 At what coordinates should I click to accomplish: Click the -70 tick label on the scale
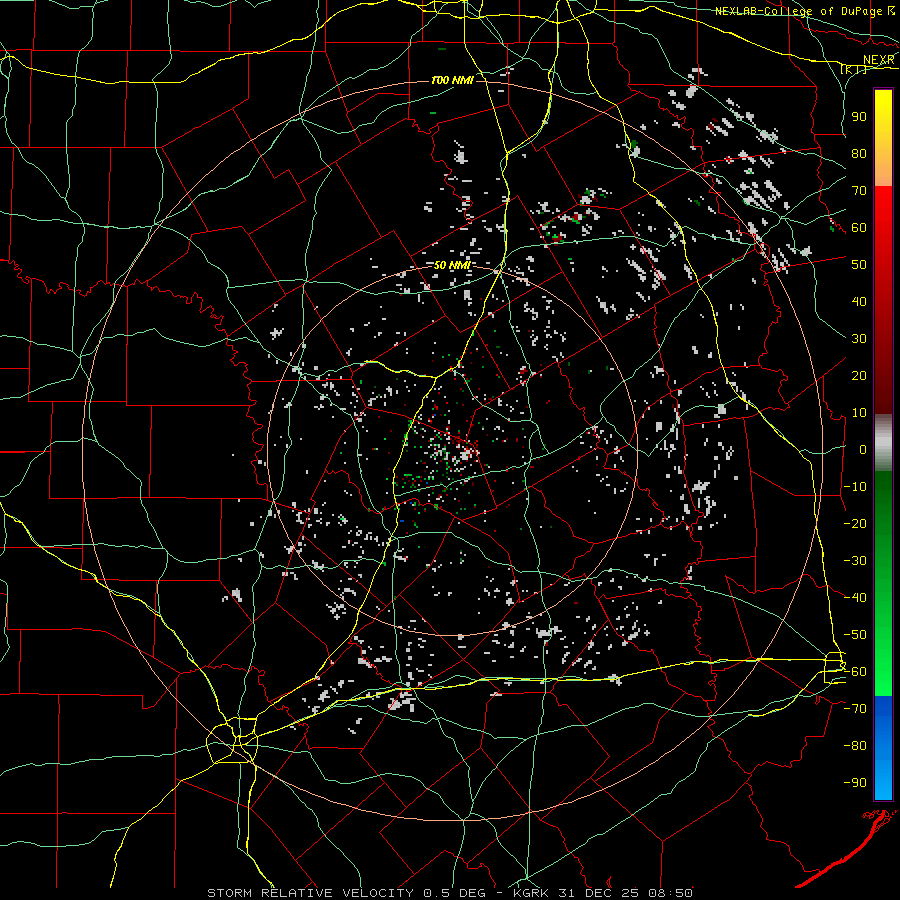coord(855,709)
